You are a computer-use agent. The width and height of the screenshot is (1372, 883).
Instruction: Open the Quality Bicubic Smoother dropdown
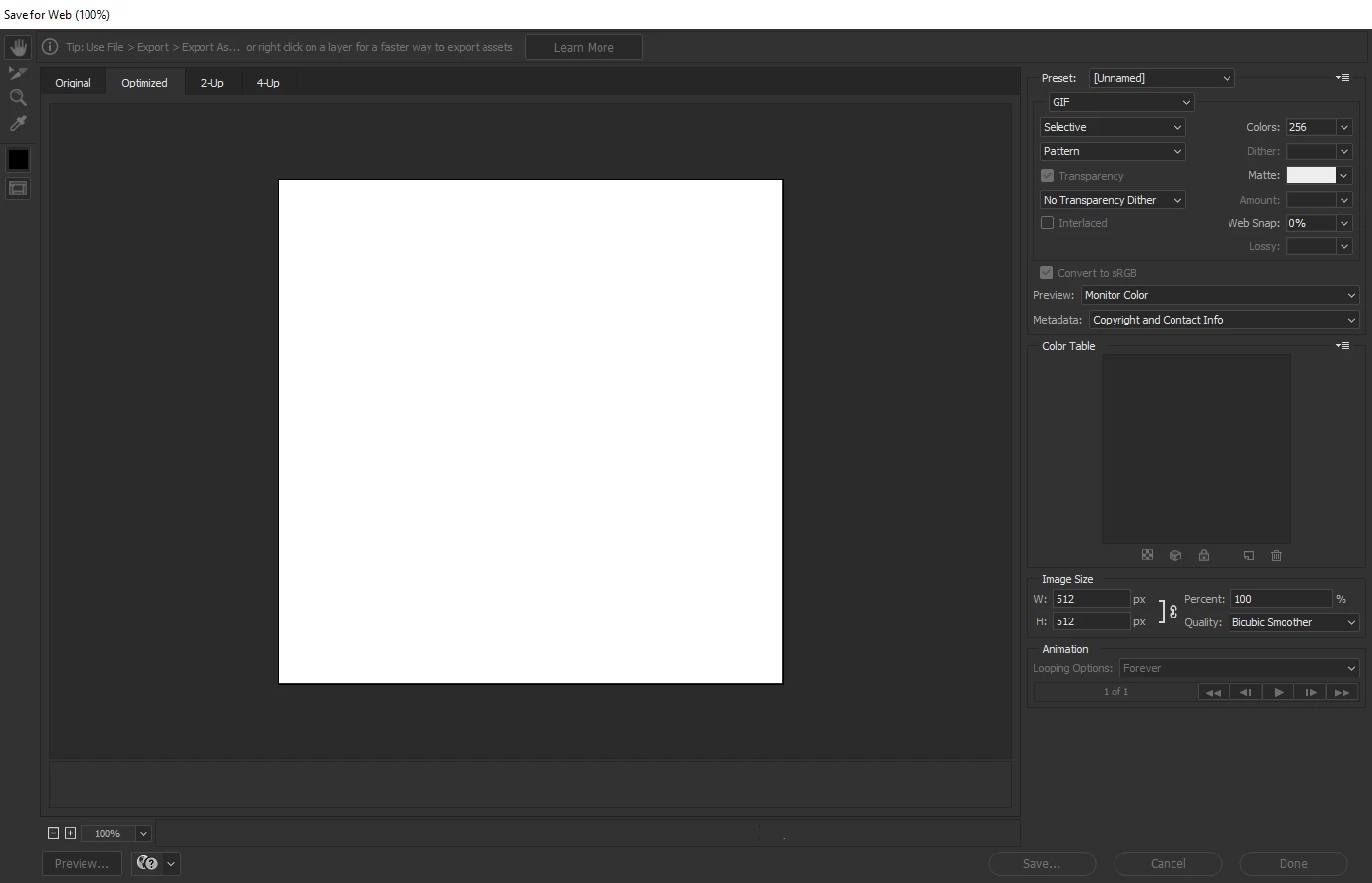(x=1293, y=622)
